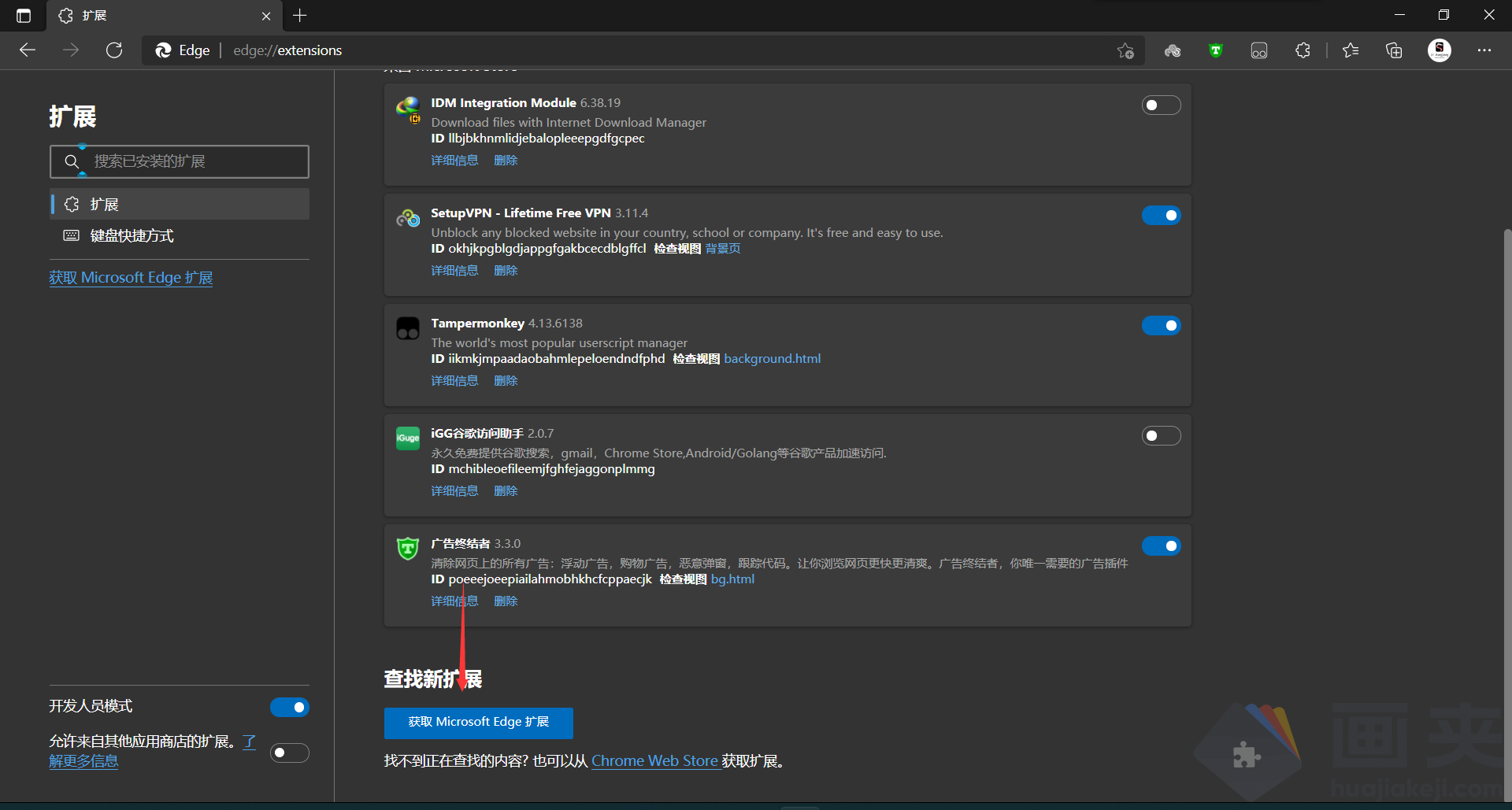Open the SetupVPN toolbar icon
The width and height of the screenshot is (1512, 810).
1173,50
